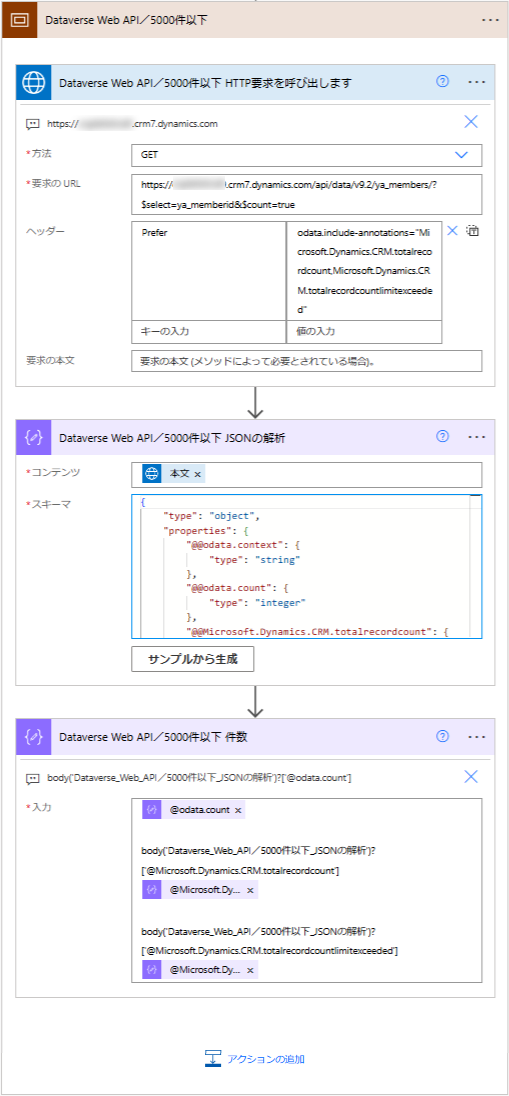Image resolution: width=509 pixels, height=1096 pixels.
Task: Remove the 本文 token from コンテンツ
Action: coord(197,475)
